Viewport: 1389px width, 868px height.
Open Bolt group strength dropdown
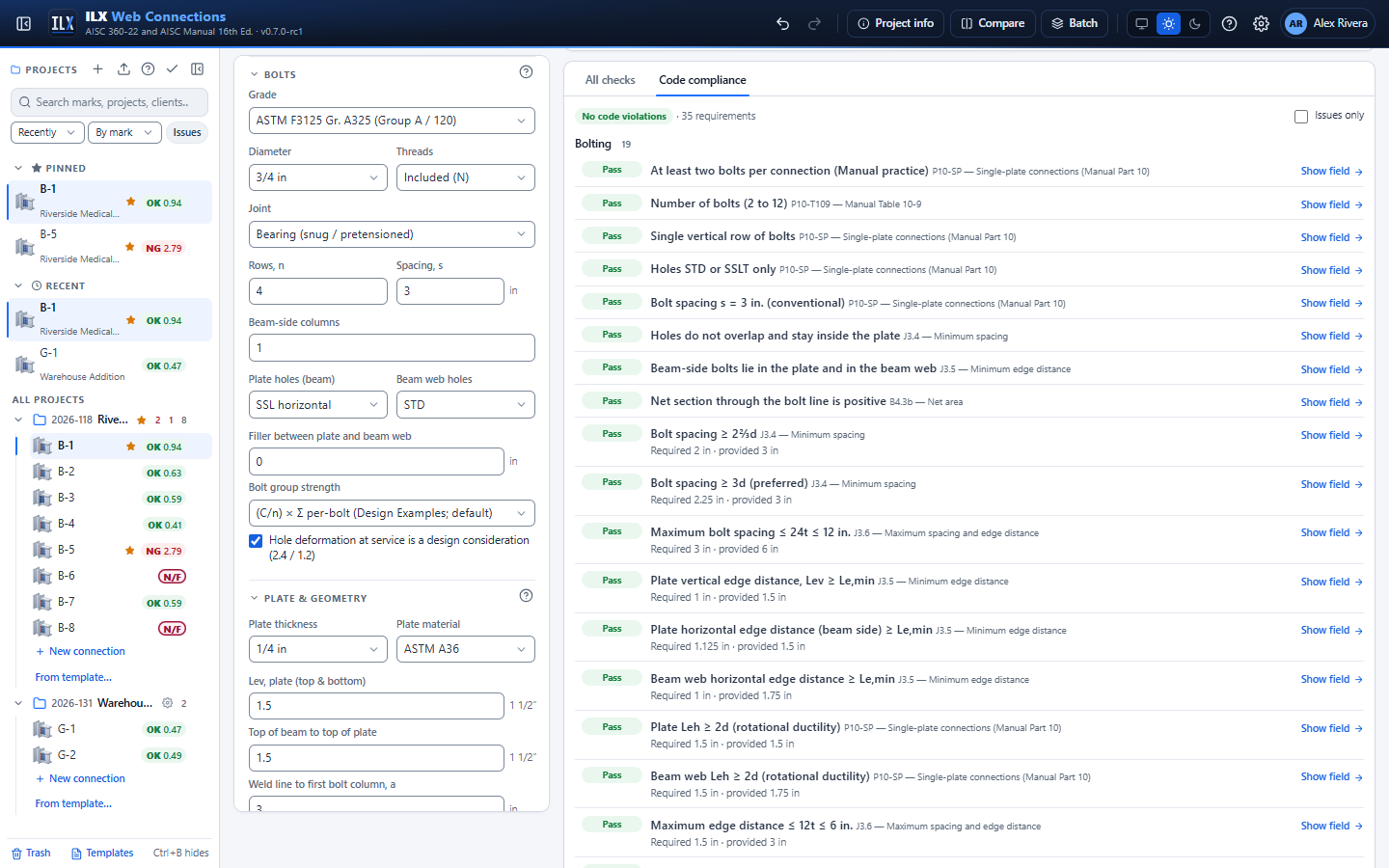392,513
